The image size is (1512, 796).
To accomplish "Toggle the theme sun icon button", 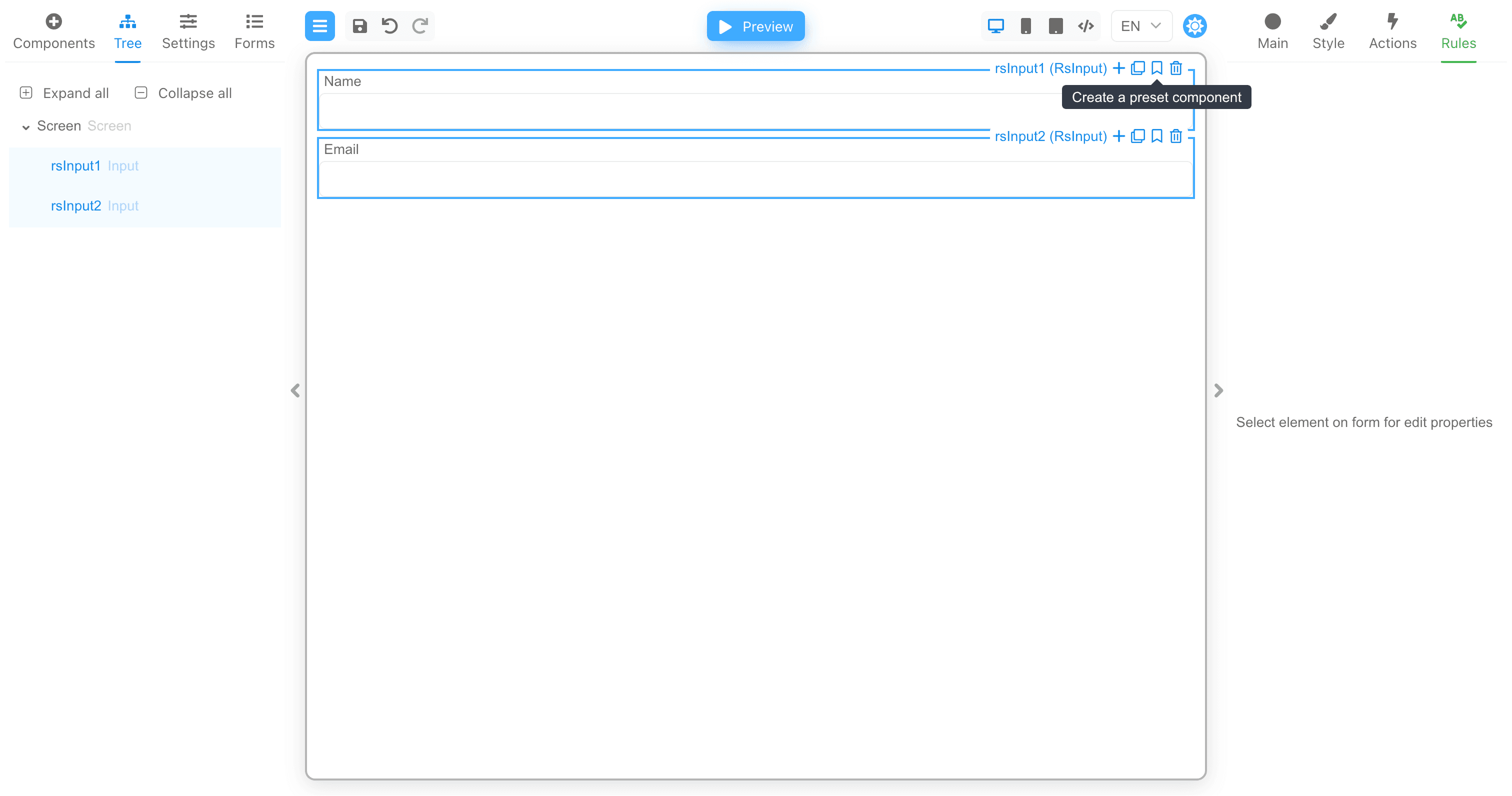I will (1194, 26).
